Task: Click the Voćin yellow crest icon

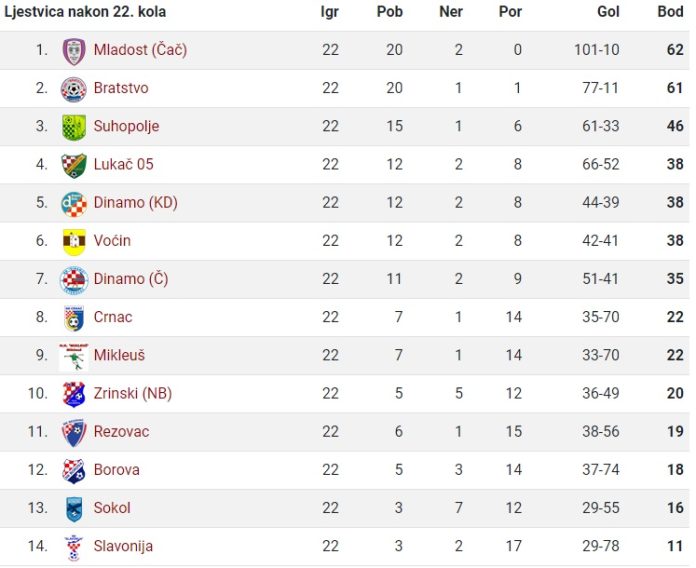Action: click(x=74, y=242)
